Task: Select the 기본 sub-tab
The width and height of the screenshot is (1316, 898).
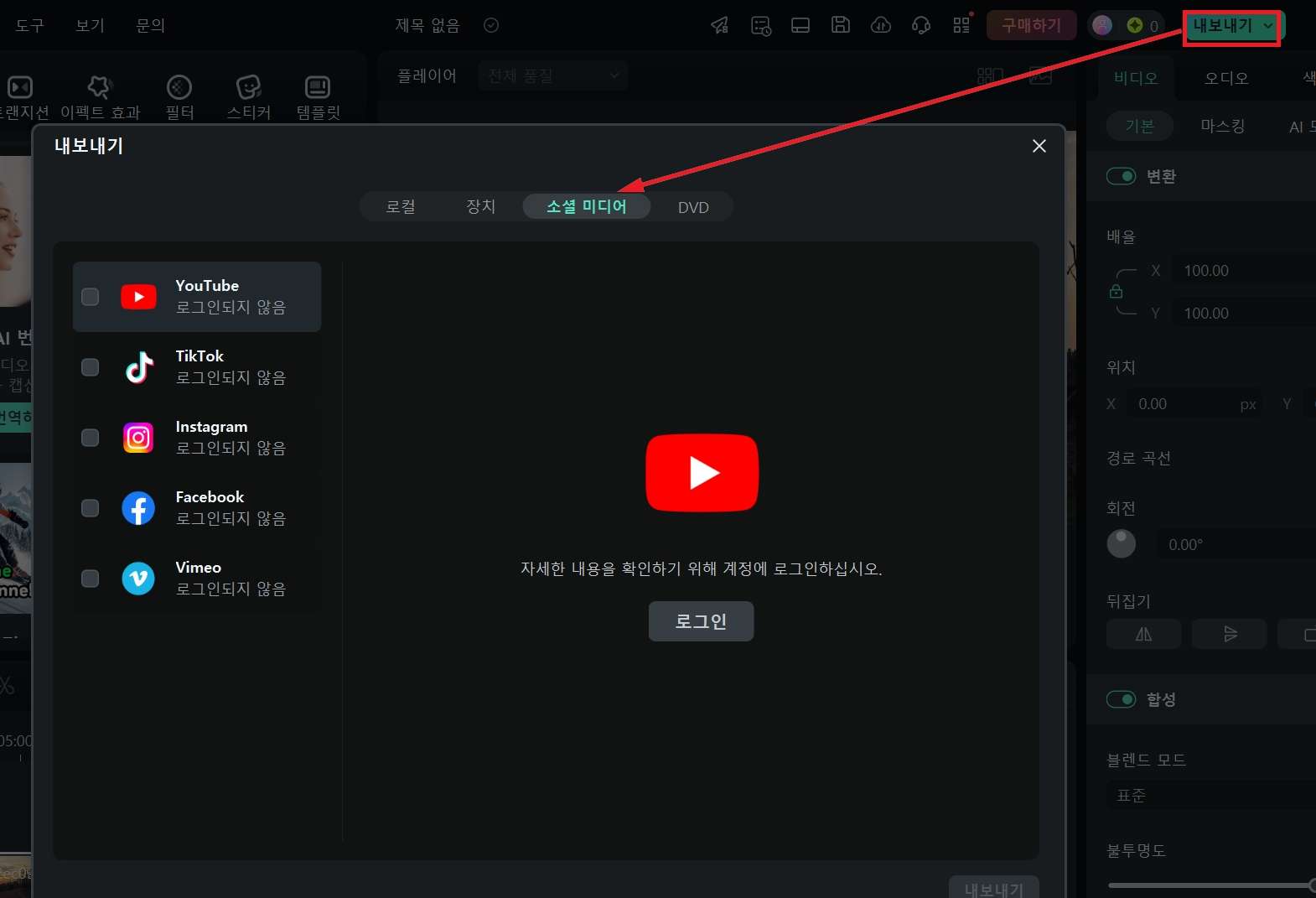Action: coord(1139,126)
